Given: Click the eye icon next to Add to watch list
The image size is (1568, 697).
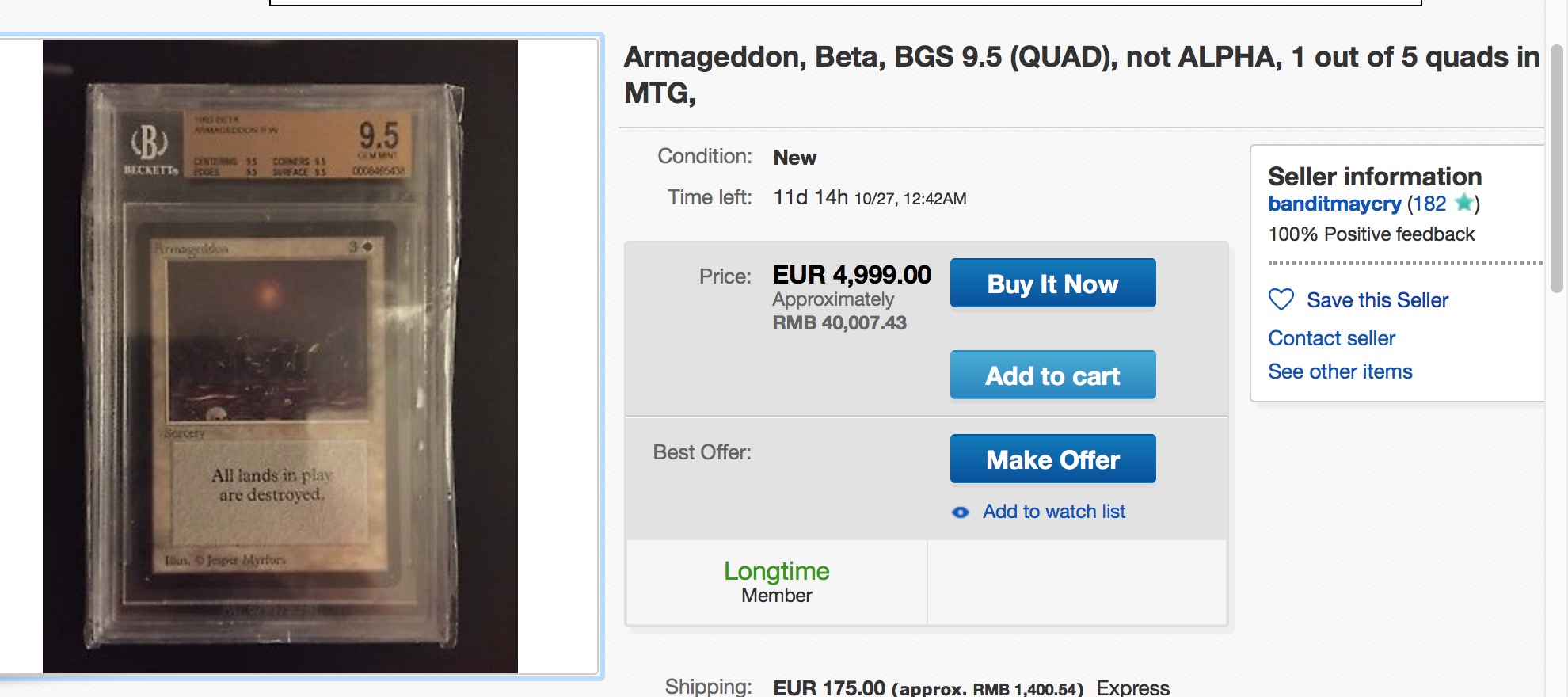Looking at the screenshot, I should (x=961, y=512).
